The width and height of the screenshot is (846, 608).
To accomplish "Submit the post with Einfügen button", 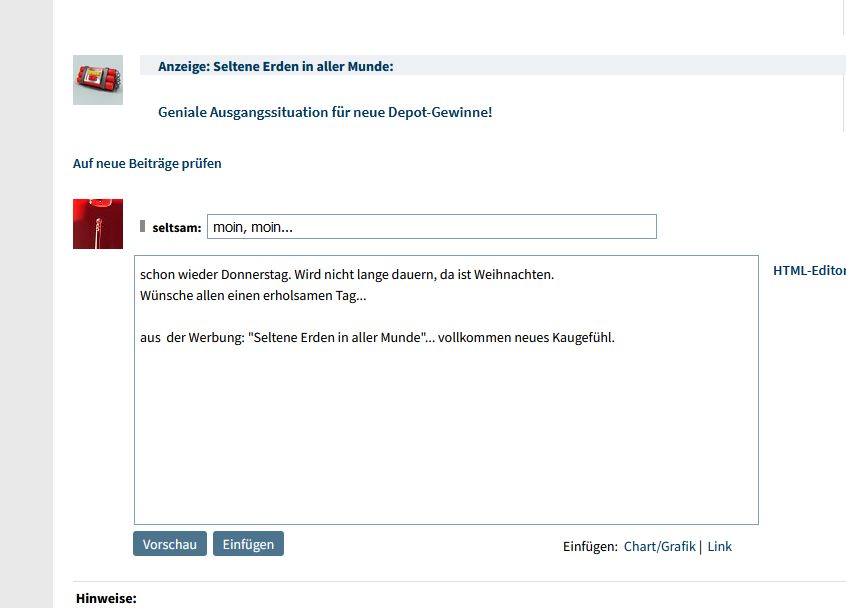I will point(248,544).
